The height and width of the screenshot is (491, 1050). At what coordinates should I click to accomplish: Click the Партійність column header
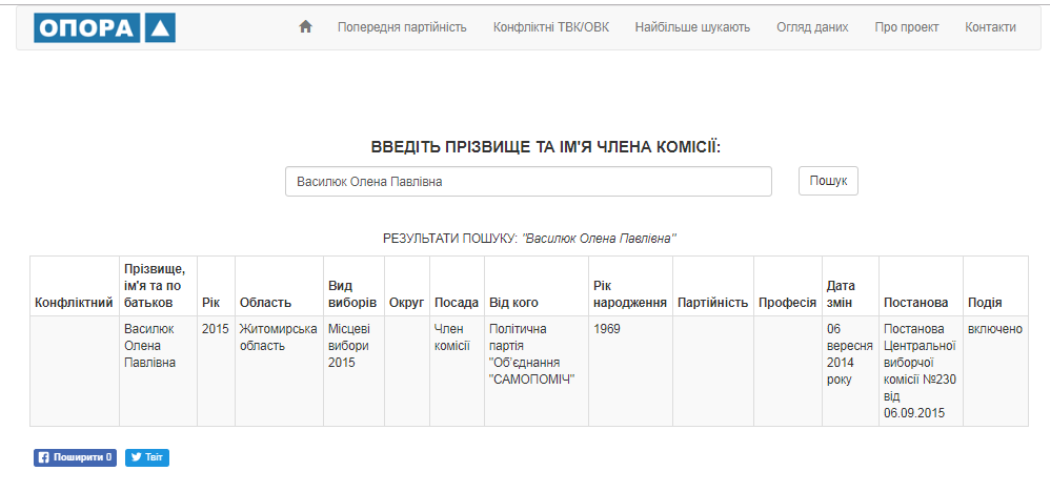click(x=712, y=303)
